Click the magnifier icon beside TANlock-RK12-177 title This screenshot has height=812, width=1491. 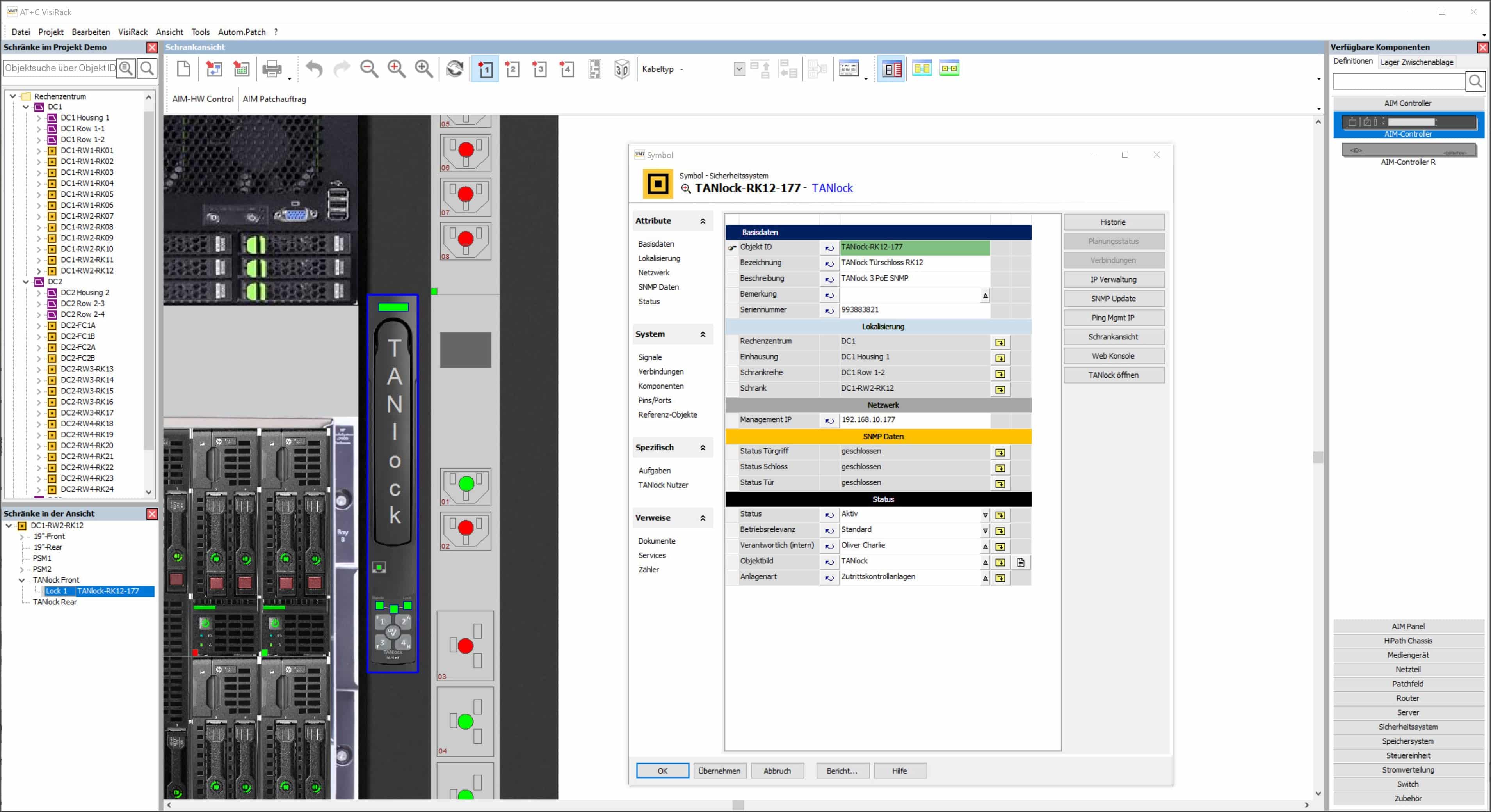(686, 188)
